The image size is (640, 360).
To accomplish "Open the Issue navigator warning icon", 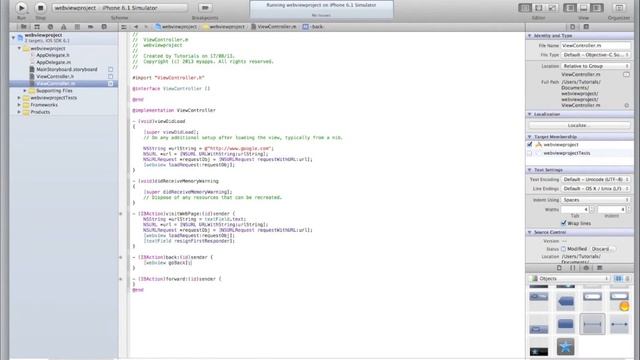I will [x=64, y=27].
